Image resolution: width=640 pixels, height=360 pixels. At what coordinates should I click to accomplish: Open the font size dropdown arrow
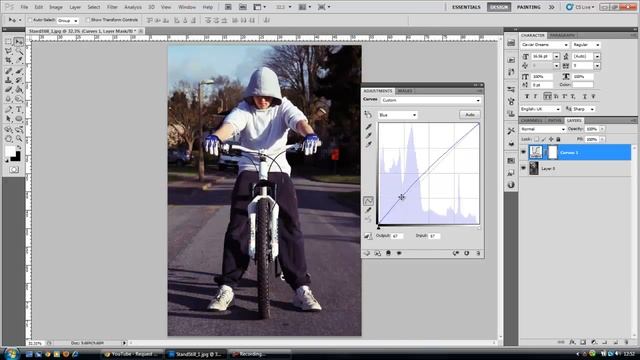556,56
